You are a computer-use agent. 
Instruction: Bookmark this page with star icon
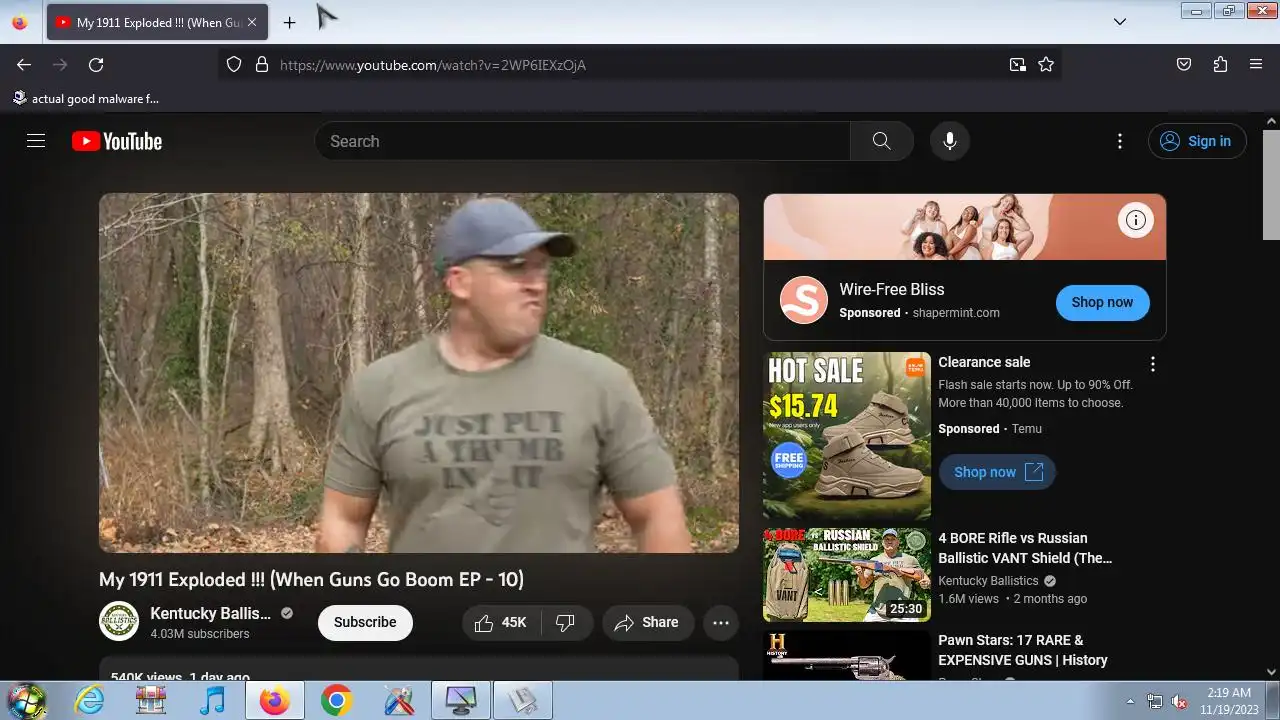coord(1046,64)
